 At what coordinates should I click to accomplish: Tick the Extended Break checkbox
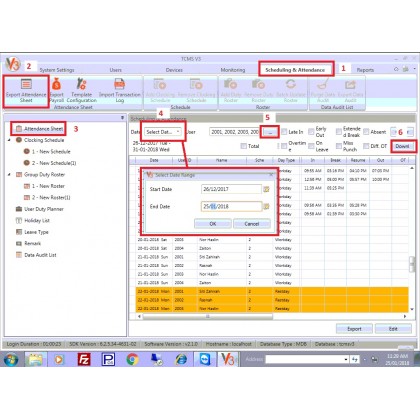[339, 132]
